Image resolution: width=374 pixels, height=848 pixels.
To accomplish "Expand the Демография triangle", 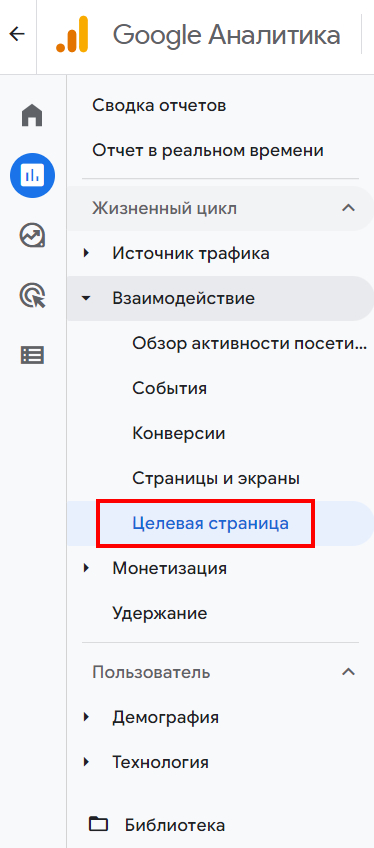I will click(x=86, y=718).
